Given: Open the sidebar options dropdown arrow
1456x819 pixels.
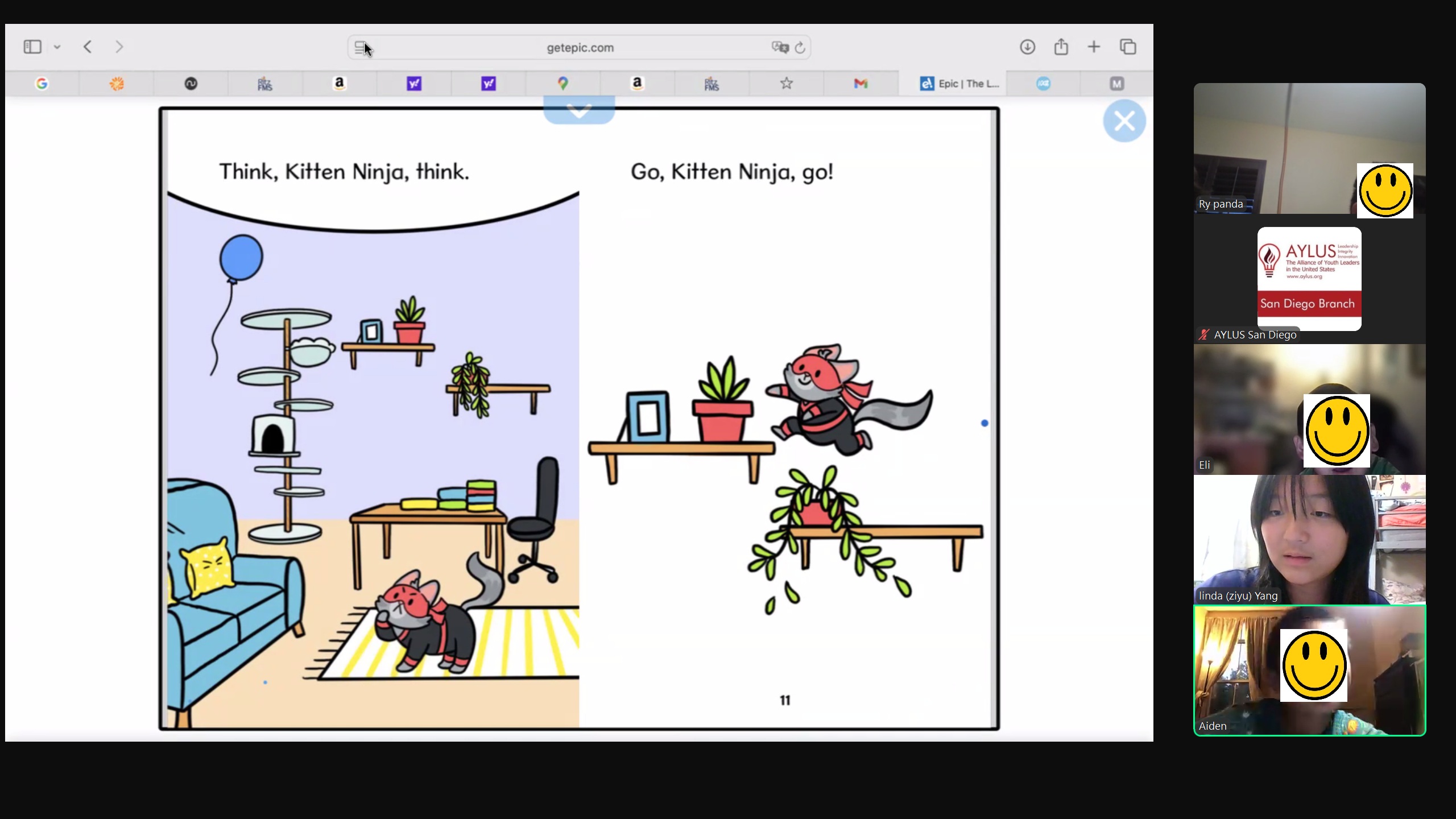Looking at the screenshot, I should pos(57,47).
